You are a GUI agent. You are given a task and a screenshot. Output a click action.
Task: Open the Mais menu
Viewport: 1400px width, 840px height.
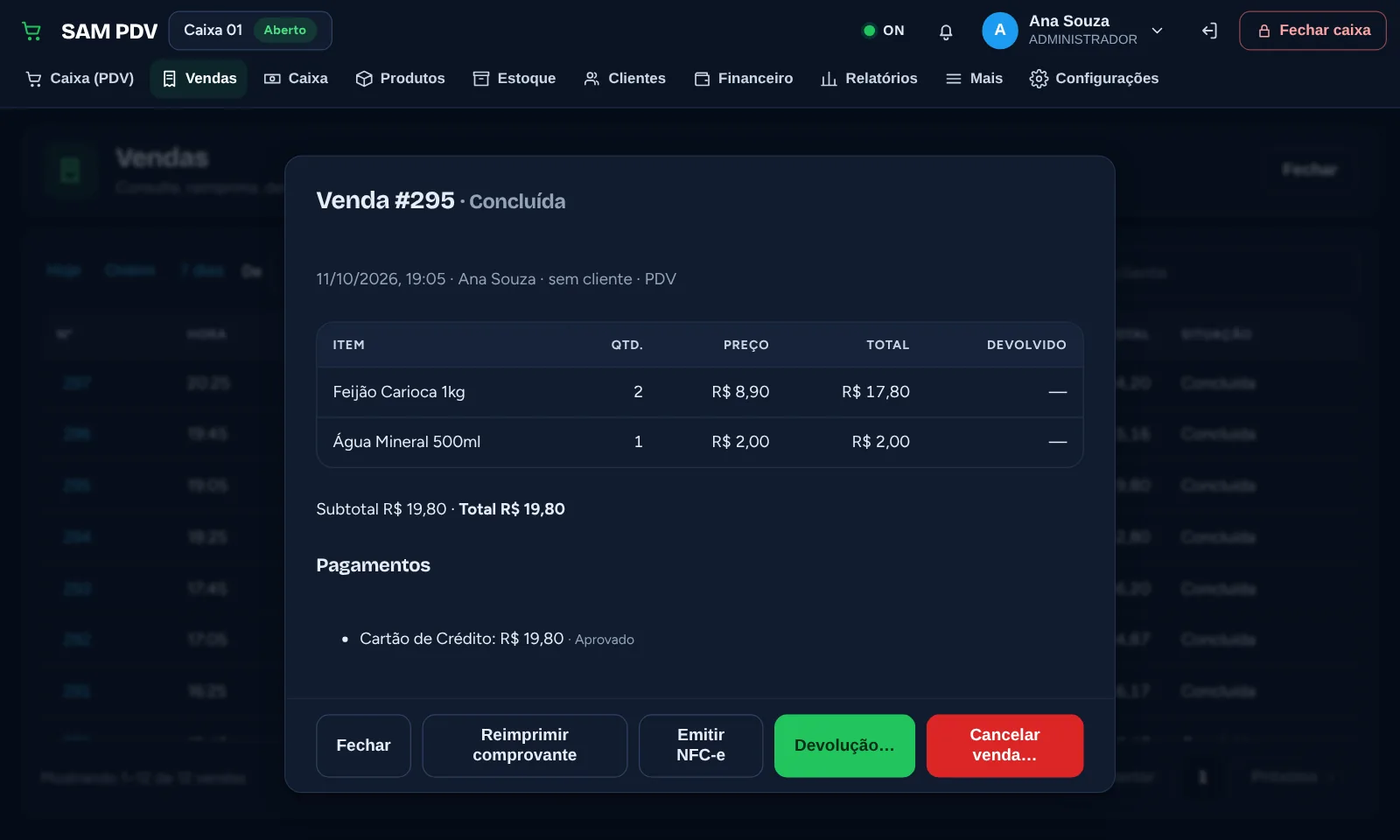coord(974,79)
